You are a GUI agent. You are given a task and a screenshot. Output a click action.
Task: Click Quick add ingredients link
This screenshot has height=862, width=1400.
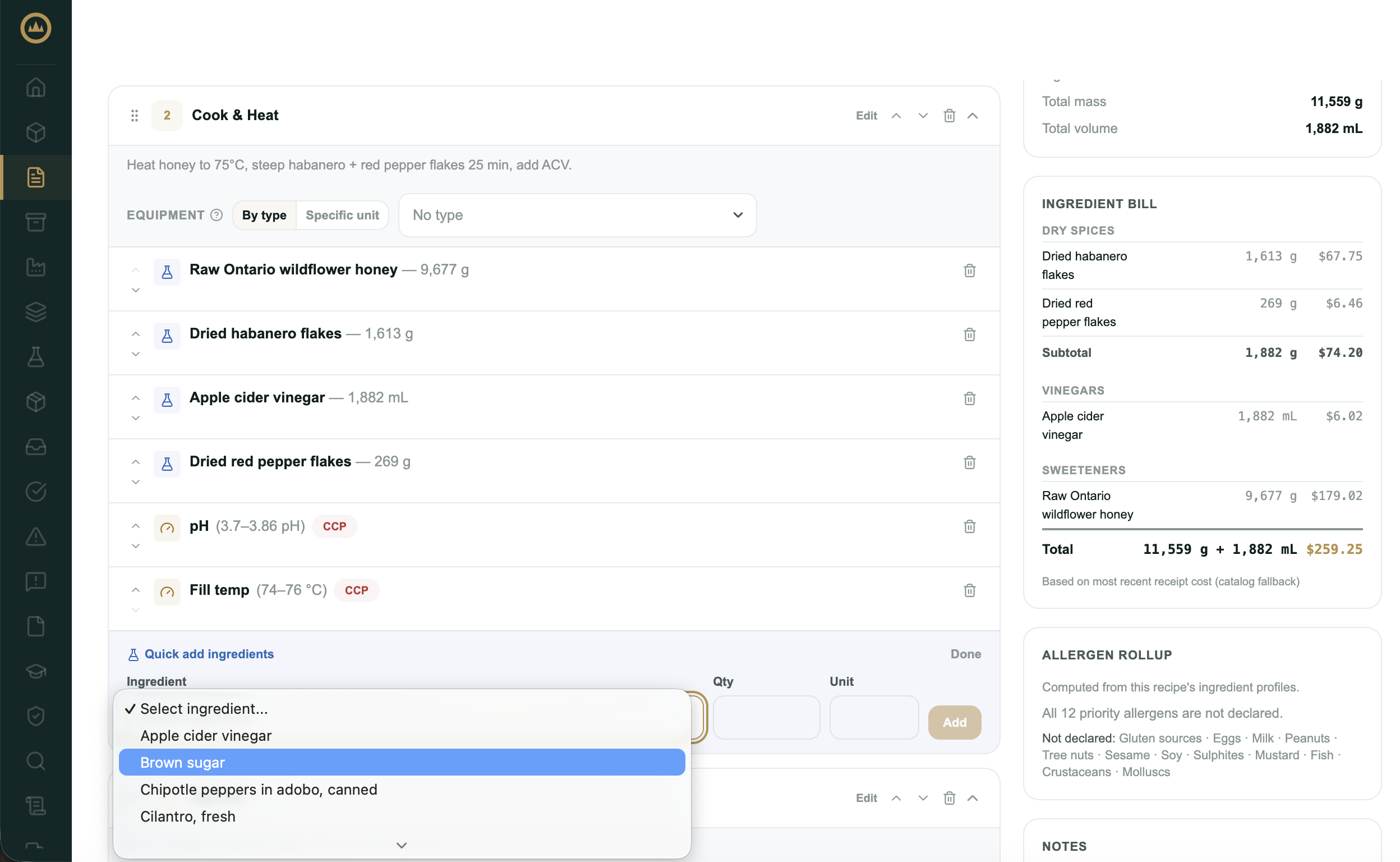201,654
